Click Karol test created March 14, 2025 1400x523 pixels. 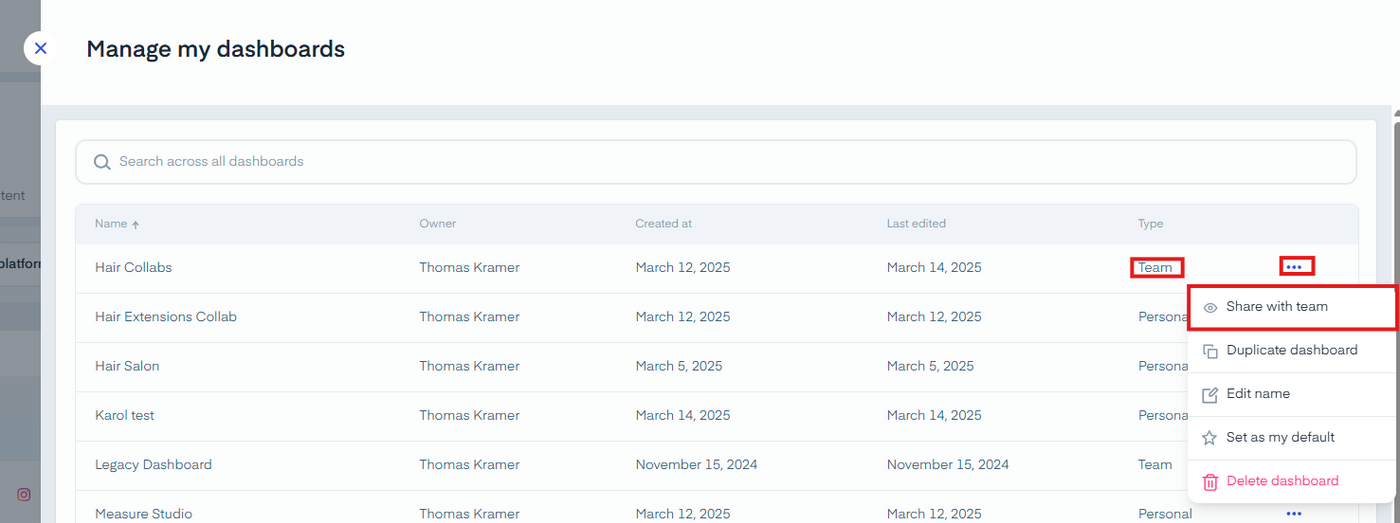tap(683, 415)
